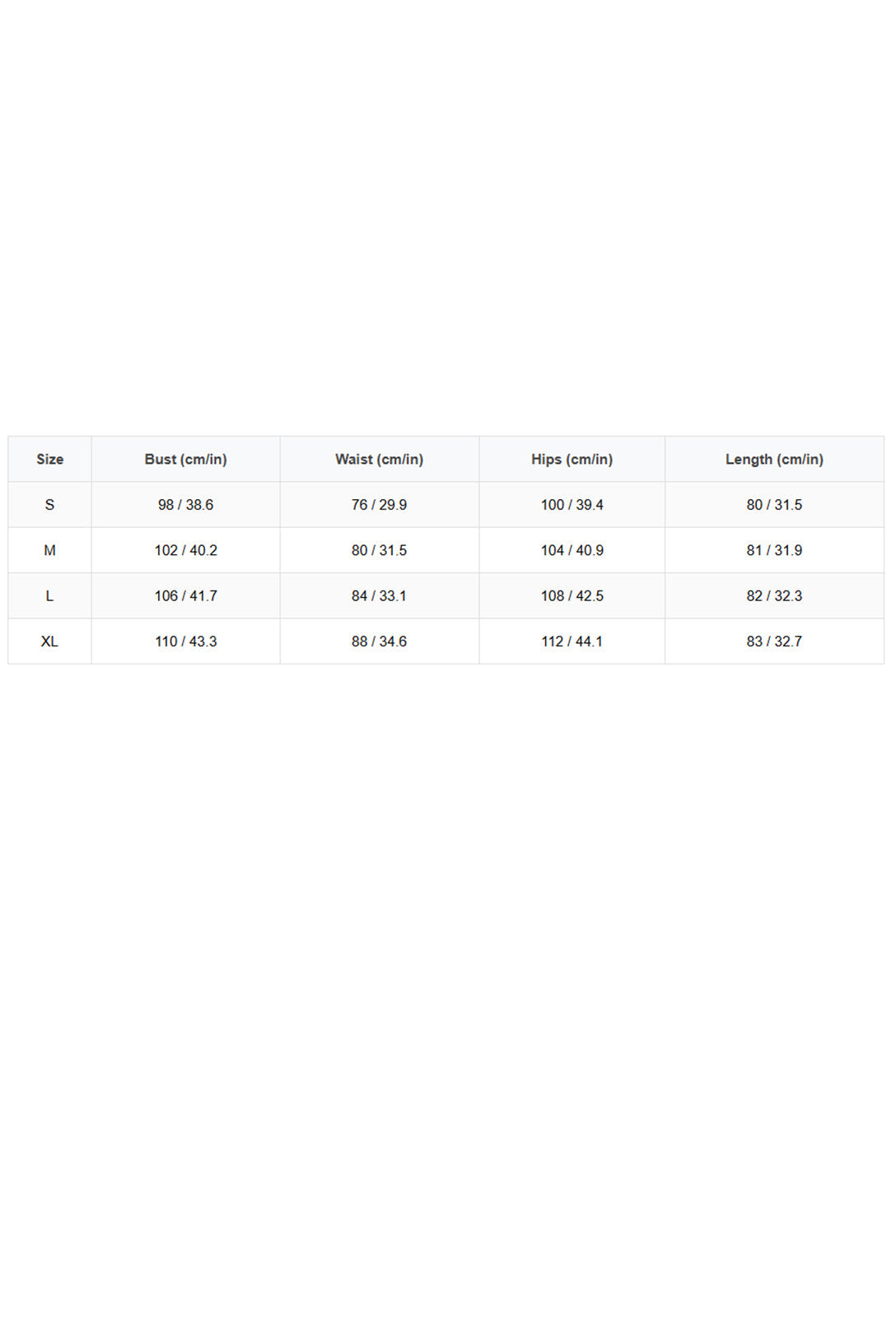This screenshot has height=1344, width=896.
Task: Select bust value 106 / 41.7
Action: click(186, 595)
